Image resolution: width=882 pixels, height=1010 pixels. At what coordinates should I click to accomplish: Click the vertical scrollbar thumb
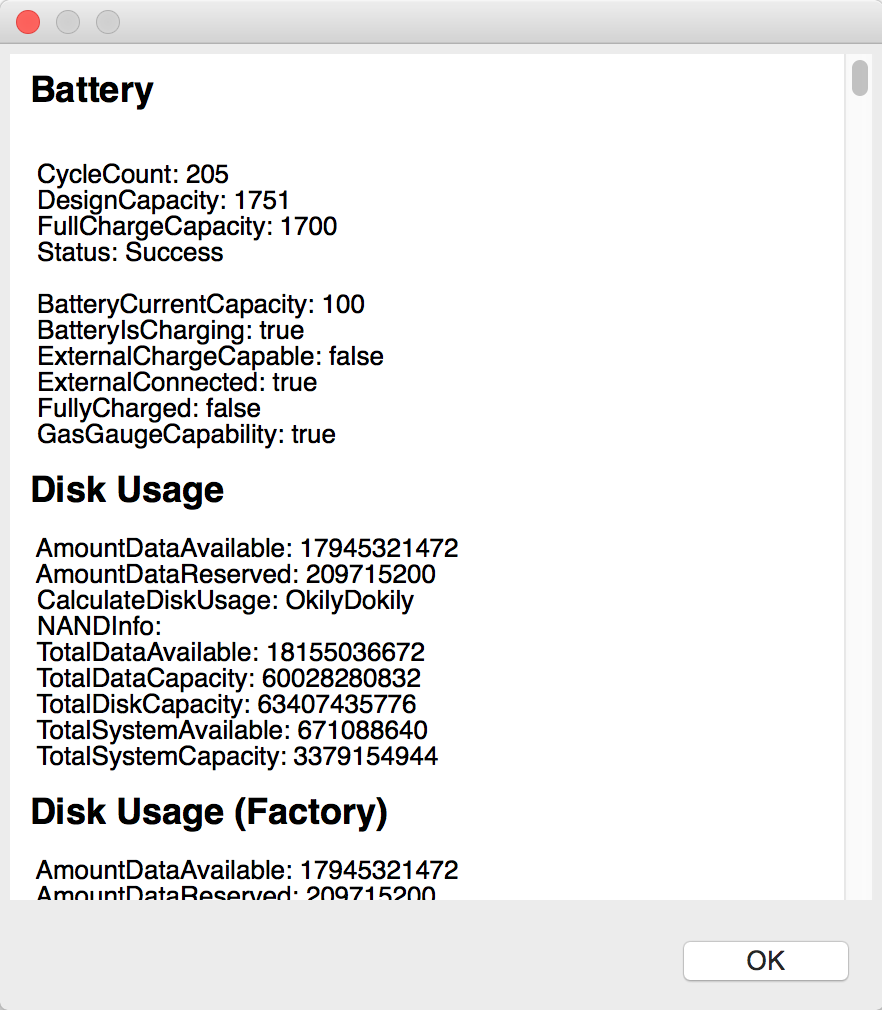pyautogui.click(x=860, y=78)
